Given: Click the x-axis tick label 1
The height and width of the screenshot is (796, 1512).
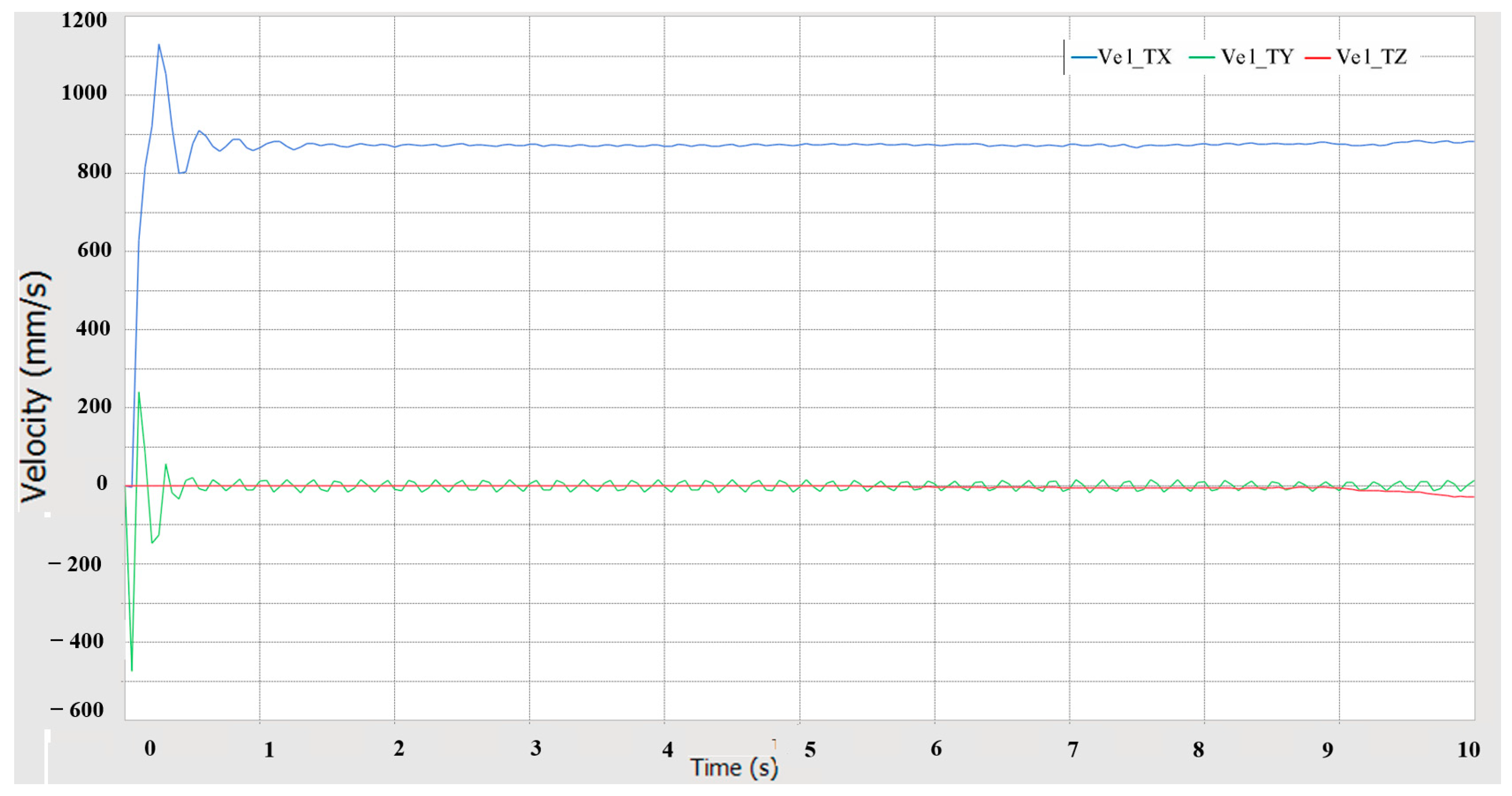Looking at the screenshot, I should 269,749.
